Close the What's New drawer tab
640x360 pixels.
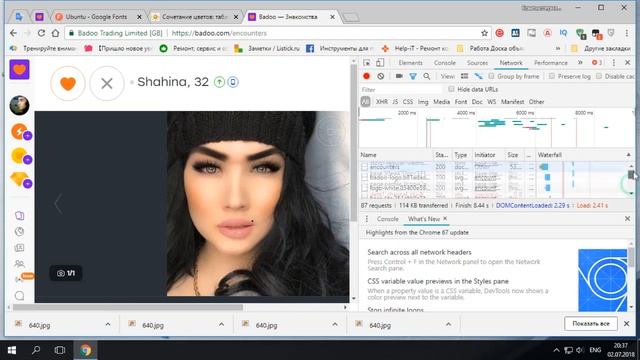click(x=445, y=219)
